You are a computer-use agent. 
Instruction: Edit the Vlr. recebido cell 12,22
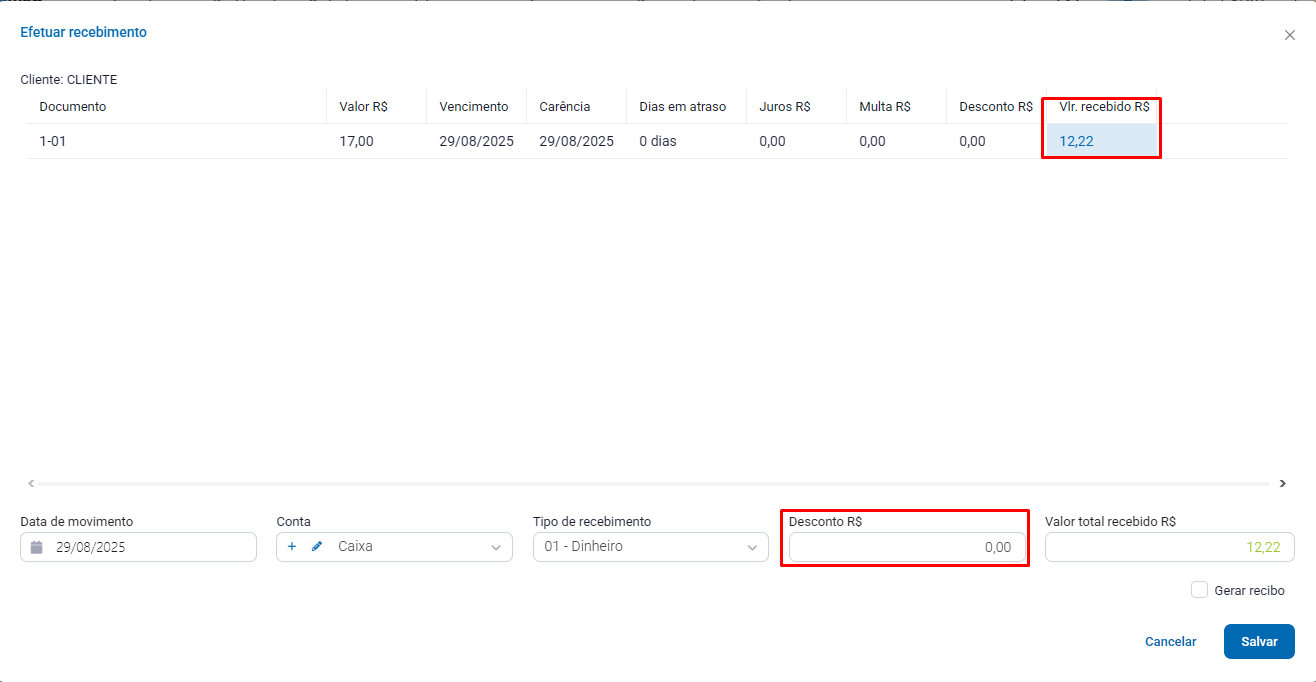(x=1100, y=141)
